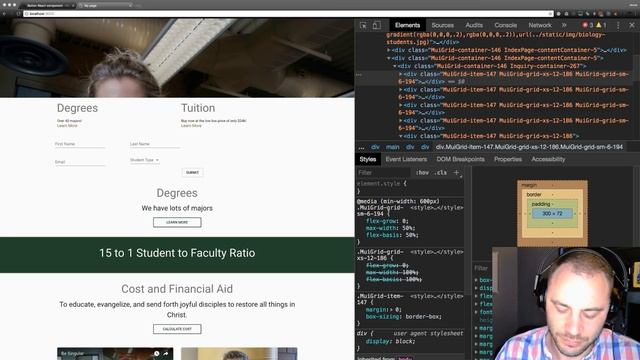Image resolution: width=640 pixels, height=360 pixels.
Task: Toggle the .cls class editor button
Action: (x=440, y=173)
